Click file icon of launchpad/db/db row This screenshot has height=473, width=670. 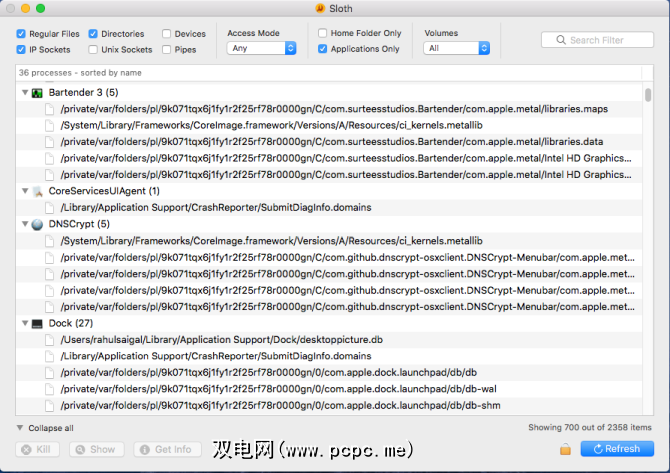50,373
